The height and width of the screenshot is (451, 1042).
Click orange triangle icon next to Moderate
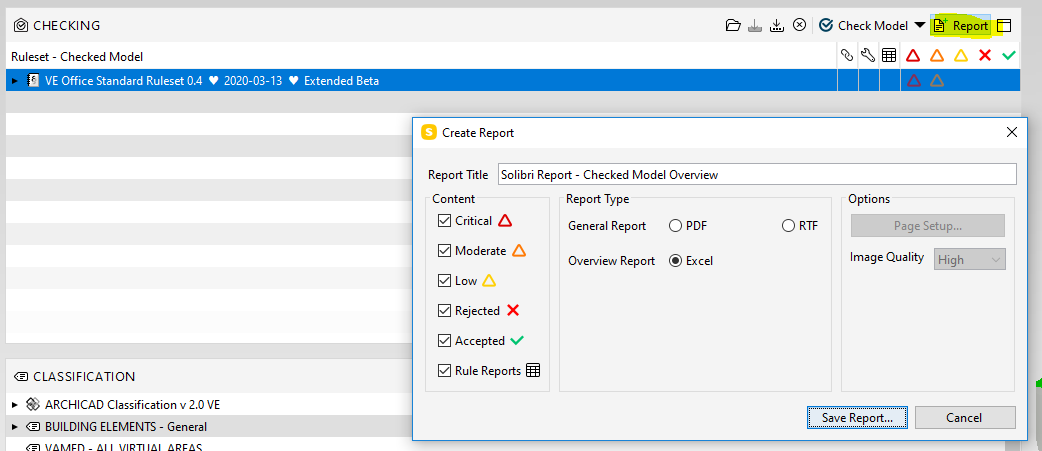pyautogui.click(x=519, y=251)
